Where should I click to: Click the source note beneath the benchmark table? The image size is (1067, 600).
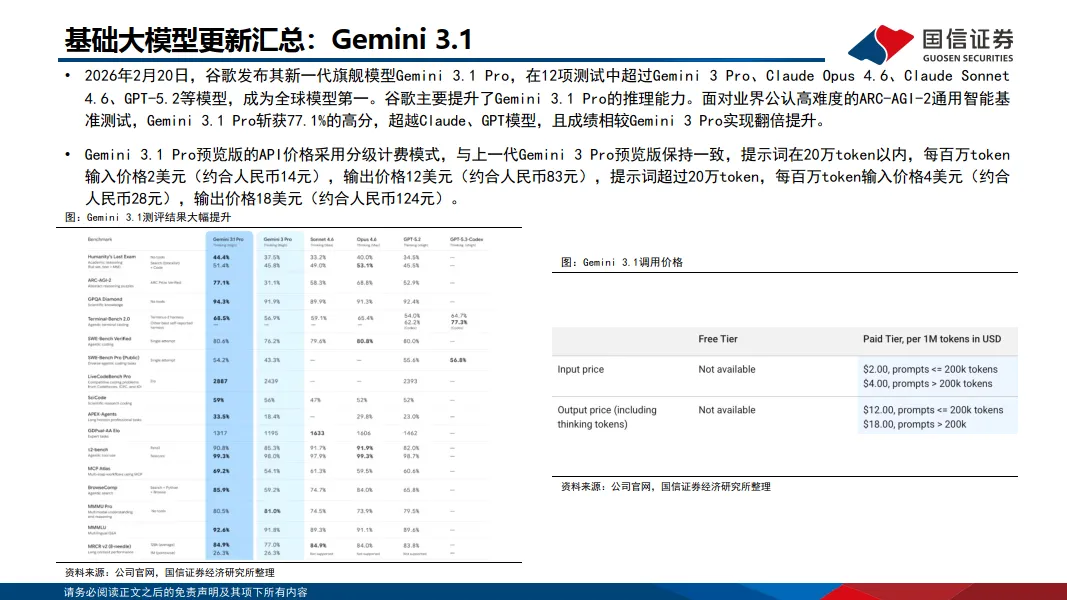pos(169,573)
